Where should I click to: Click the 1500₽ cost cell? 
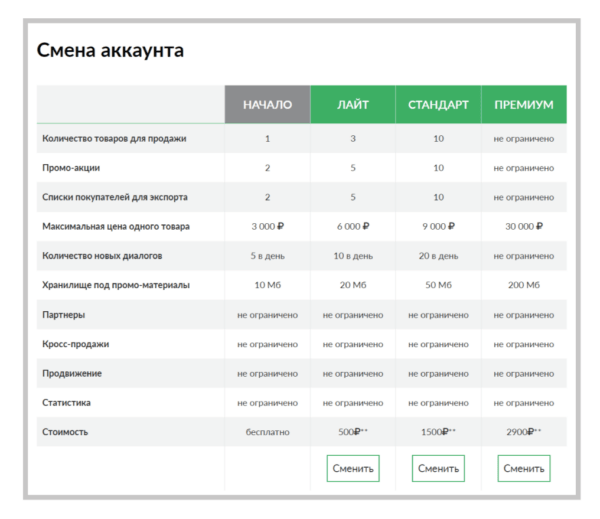point(438,432)
